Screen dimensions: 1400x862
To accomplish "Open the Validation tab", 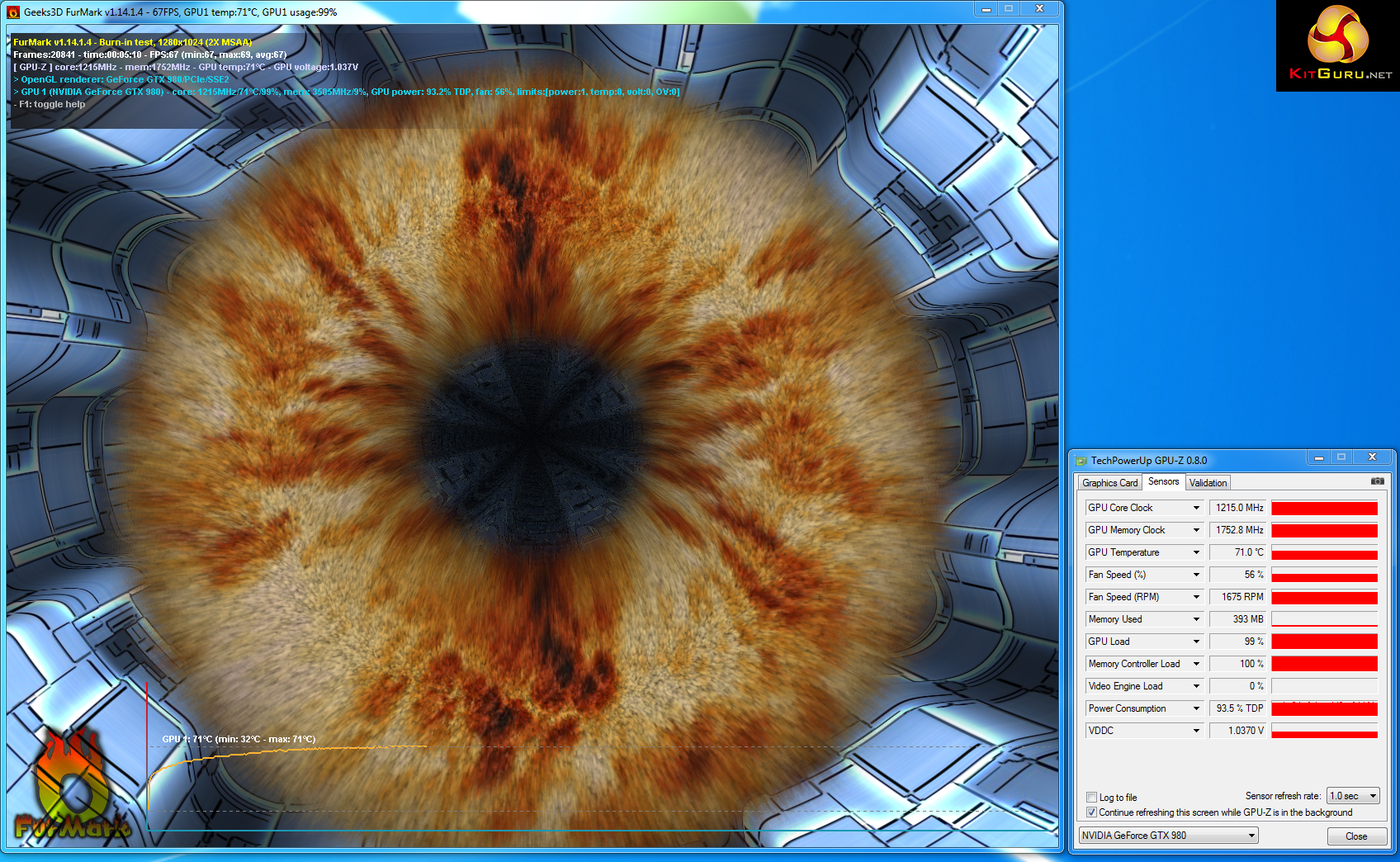I will [1208, 483].
